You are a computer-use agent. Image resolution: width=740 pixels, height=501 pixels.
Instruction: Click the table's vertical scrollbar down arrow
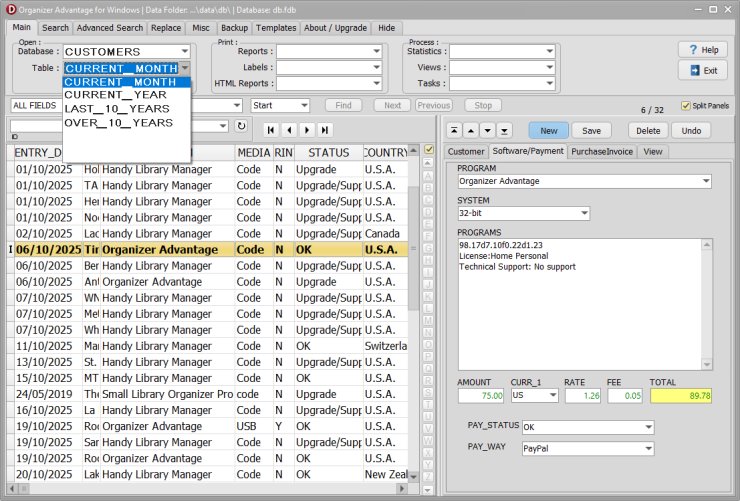pos(413,476)
